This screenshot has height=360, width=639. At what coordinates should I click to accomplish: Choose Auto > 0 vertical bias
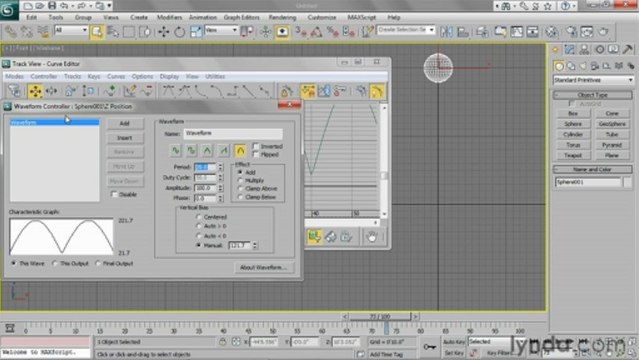(199, 226)
